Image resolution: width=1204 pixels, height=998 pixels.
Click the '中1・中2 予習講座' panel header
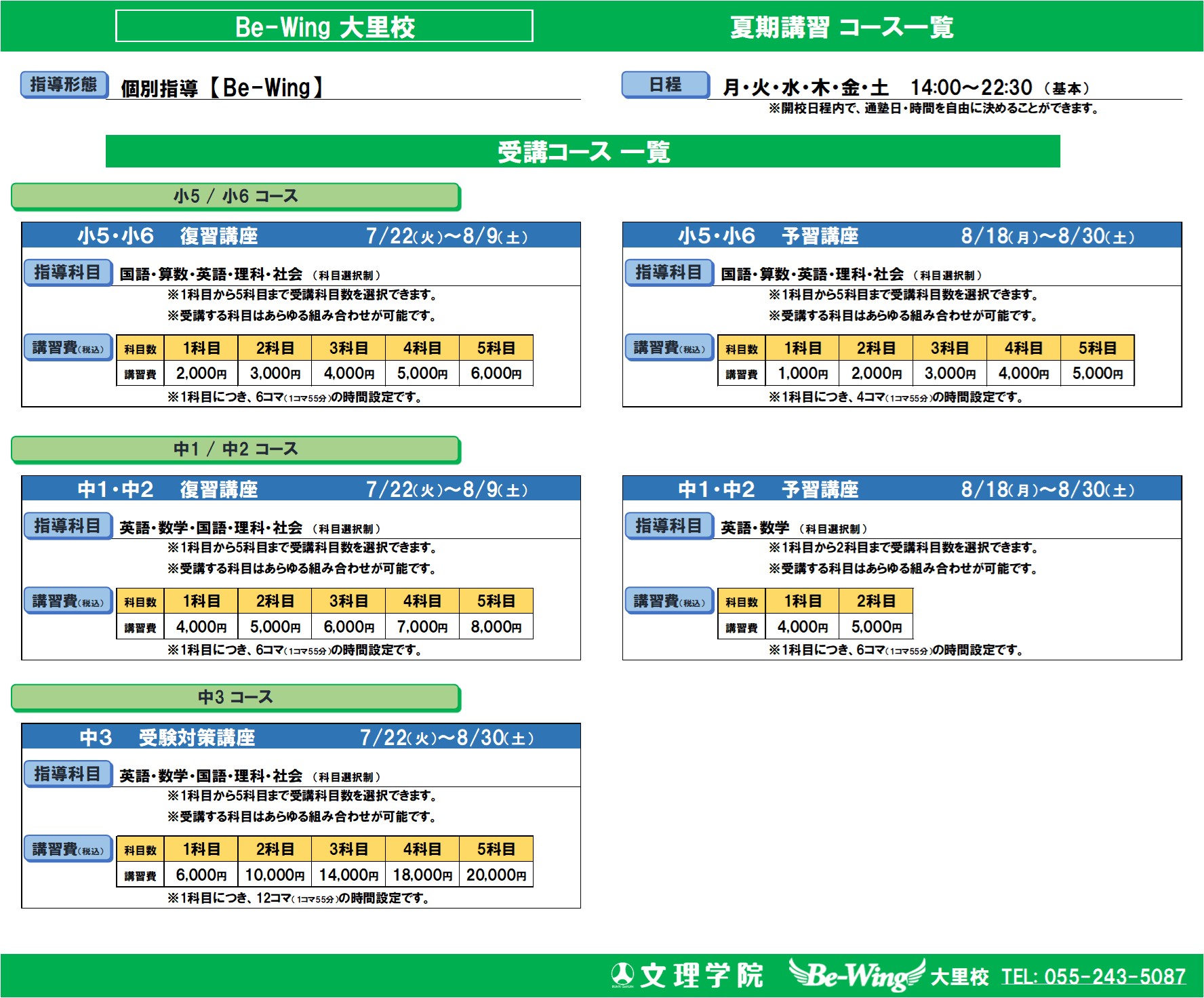pyautogui.click(x=902, y=489)
